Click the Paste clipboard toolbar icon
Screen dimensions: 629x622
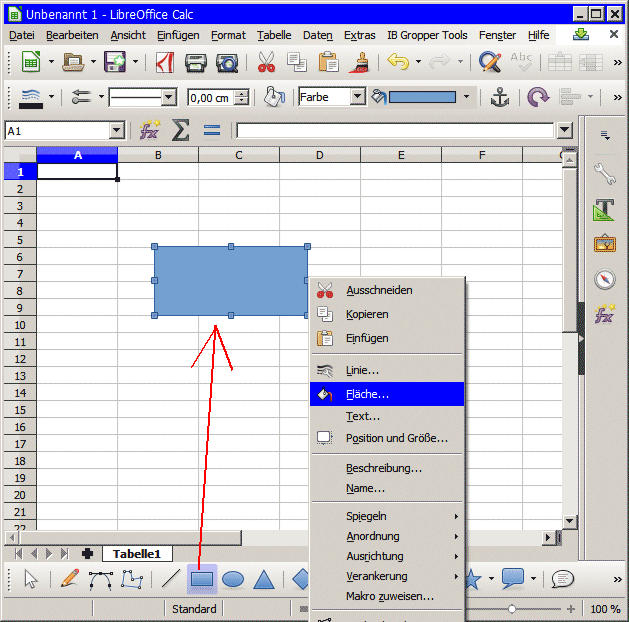328,62
